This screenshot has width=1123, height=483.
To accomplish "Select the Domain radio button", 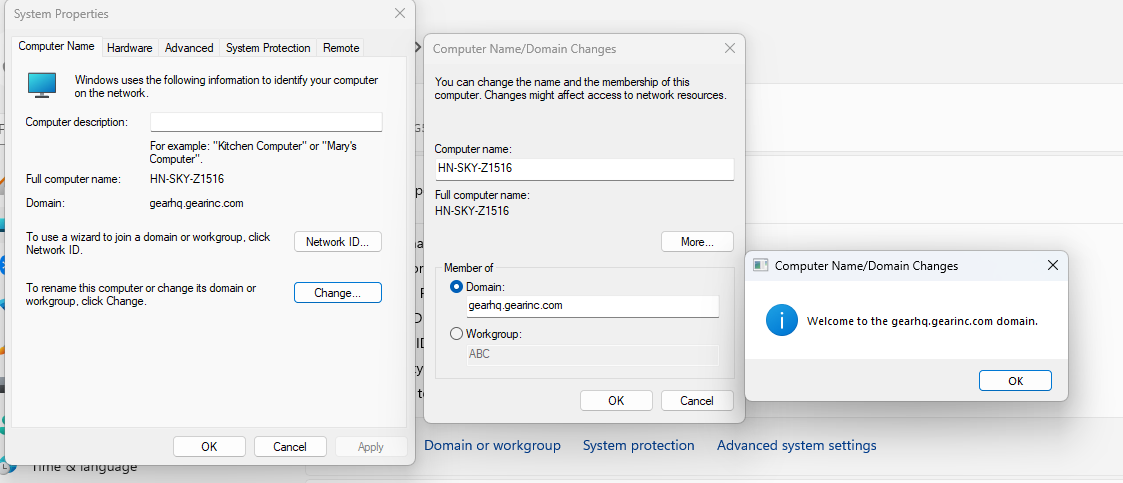I will pos(457,287).
